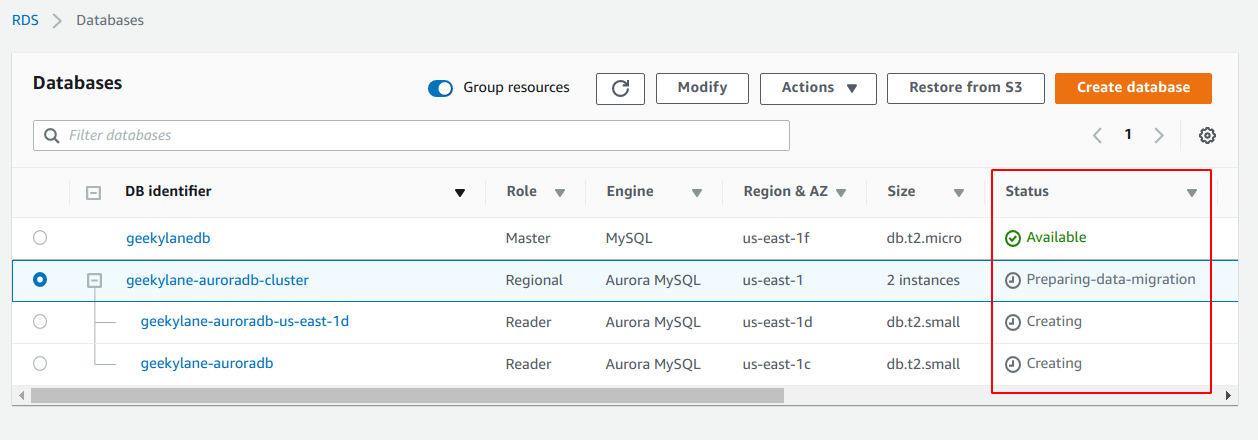Click the Create database button
The image size is (1258, 440).
(x=1133, y=88)
